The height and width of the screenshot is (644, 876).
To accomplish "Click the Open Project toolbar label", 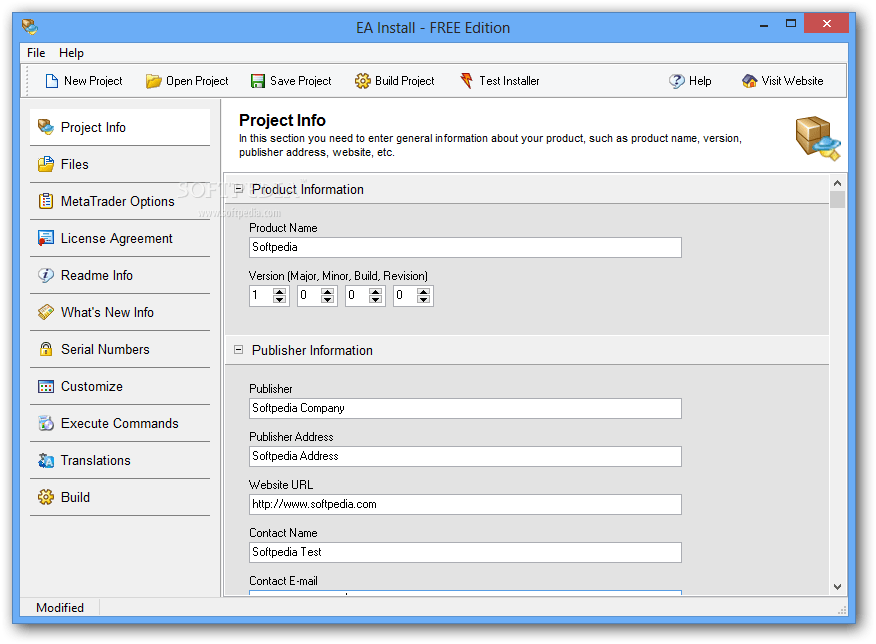I will coord(197,81).
